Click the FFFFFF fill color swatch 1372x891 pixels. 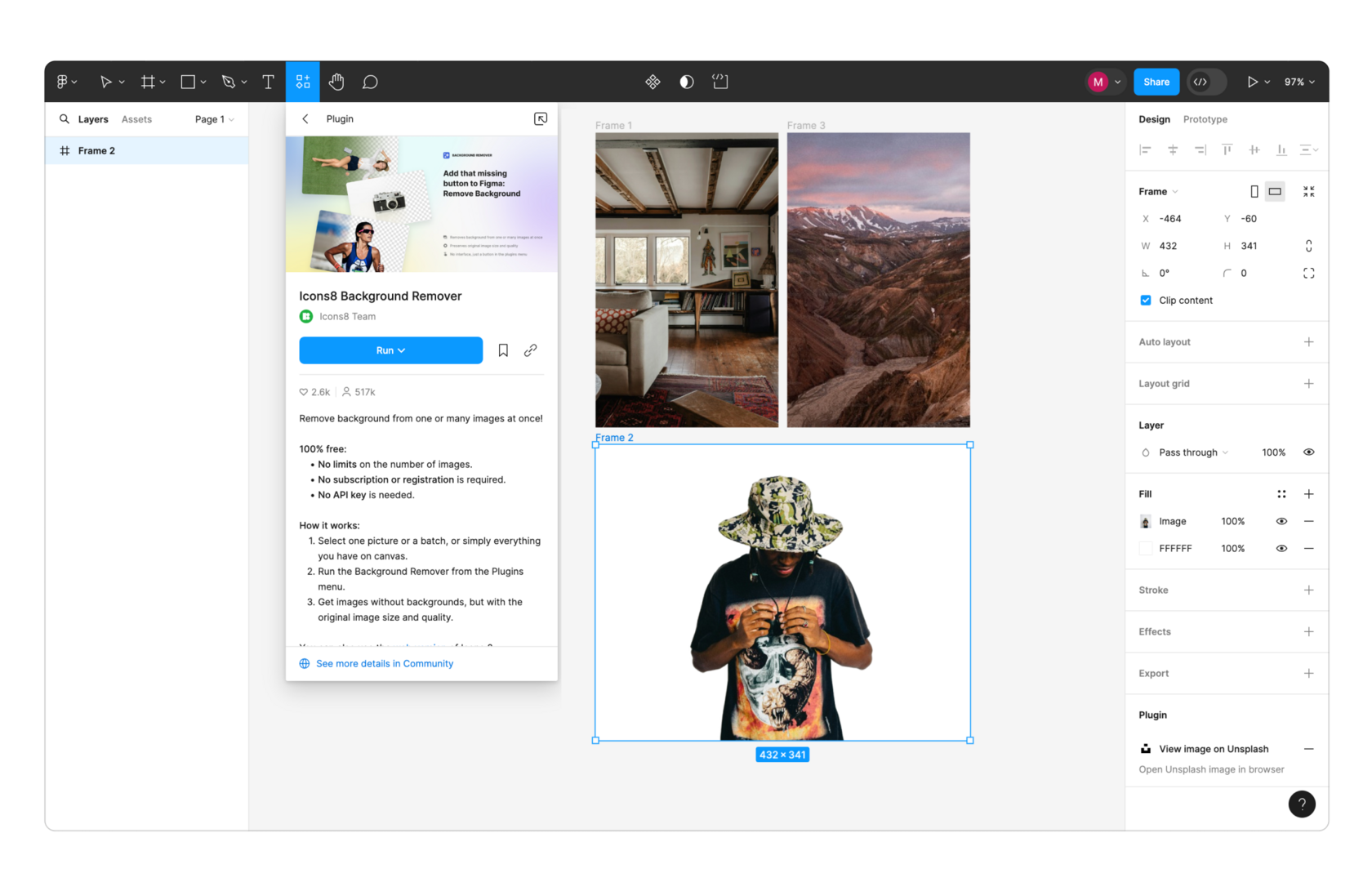(x=1146, y=549)
